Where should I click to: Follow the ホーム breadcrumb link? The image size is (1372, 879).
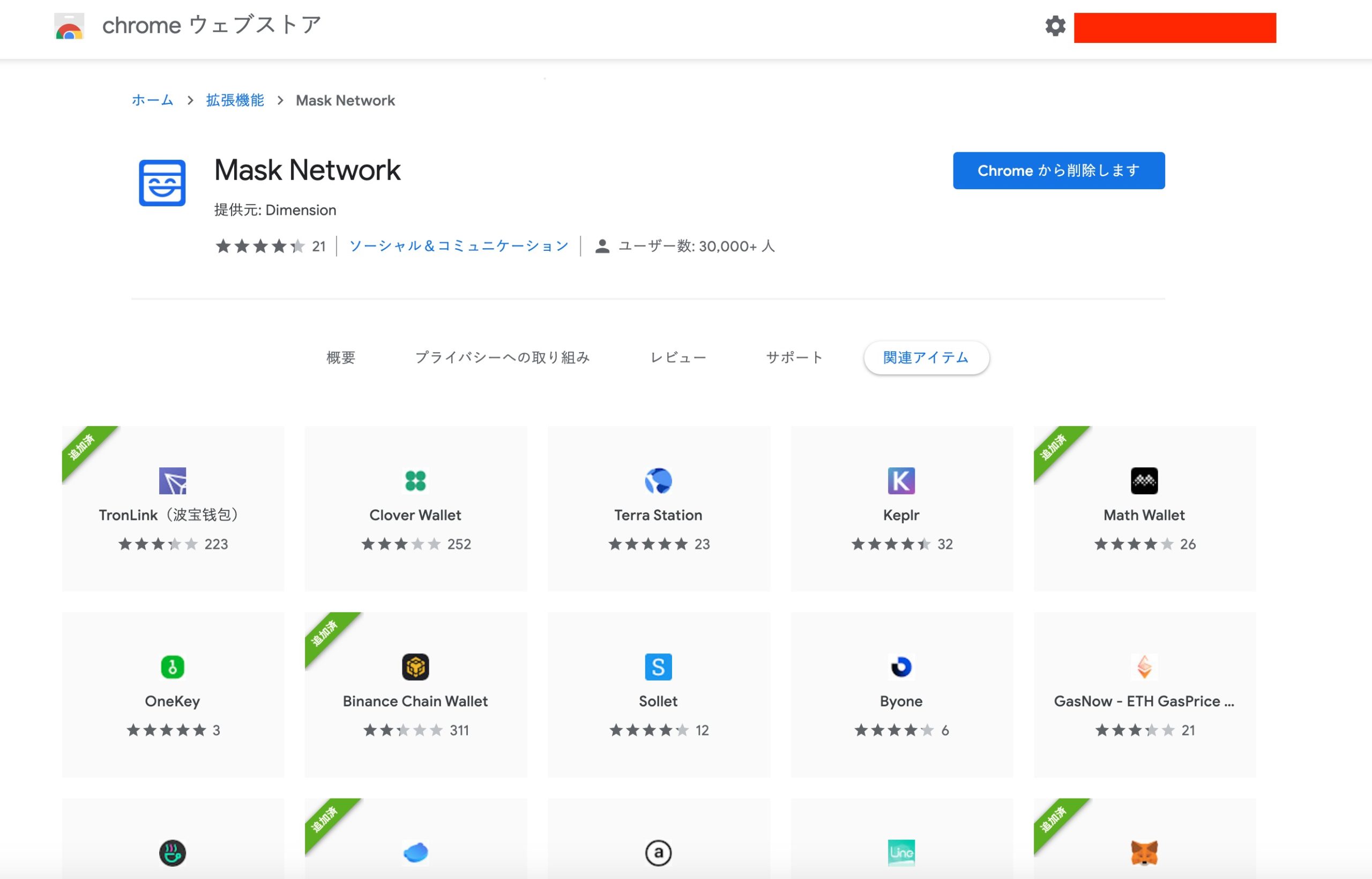pyautogui.click(x=152, y=100)
